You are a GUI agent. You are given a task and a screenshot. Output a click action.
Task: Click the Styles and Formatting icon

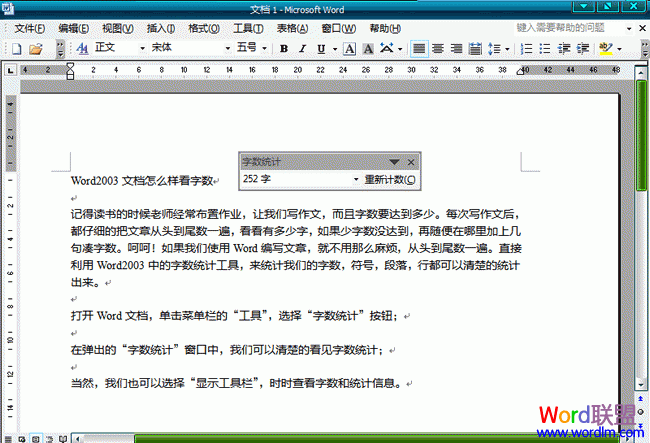coord(82,48)
